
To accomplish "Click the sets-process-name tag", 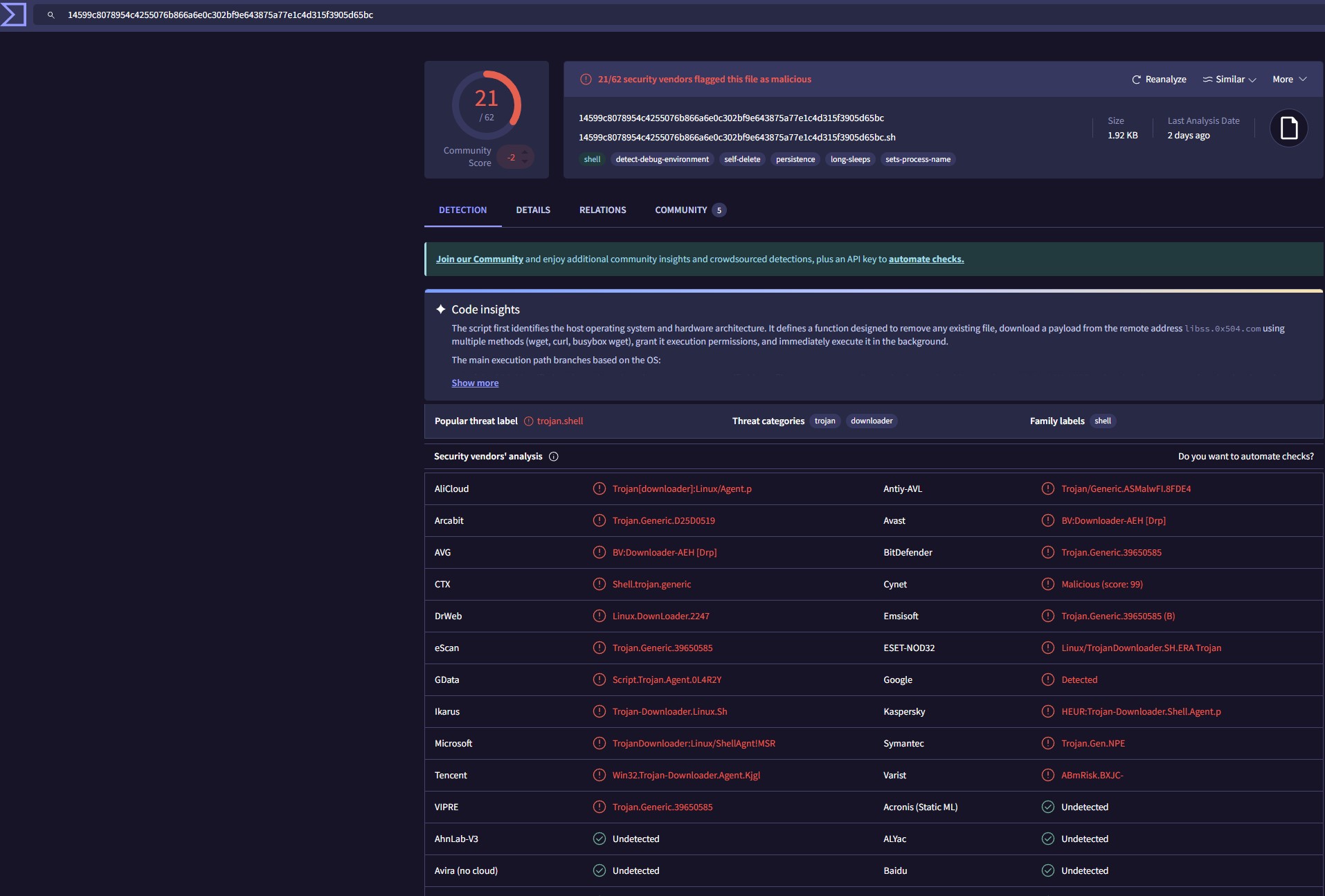I will click(x=918, y=160).
